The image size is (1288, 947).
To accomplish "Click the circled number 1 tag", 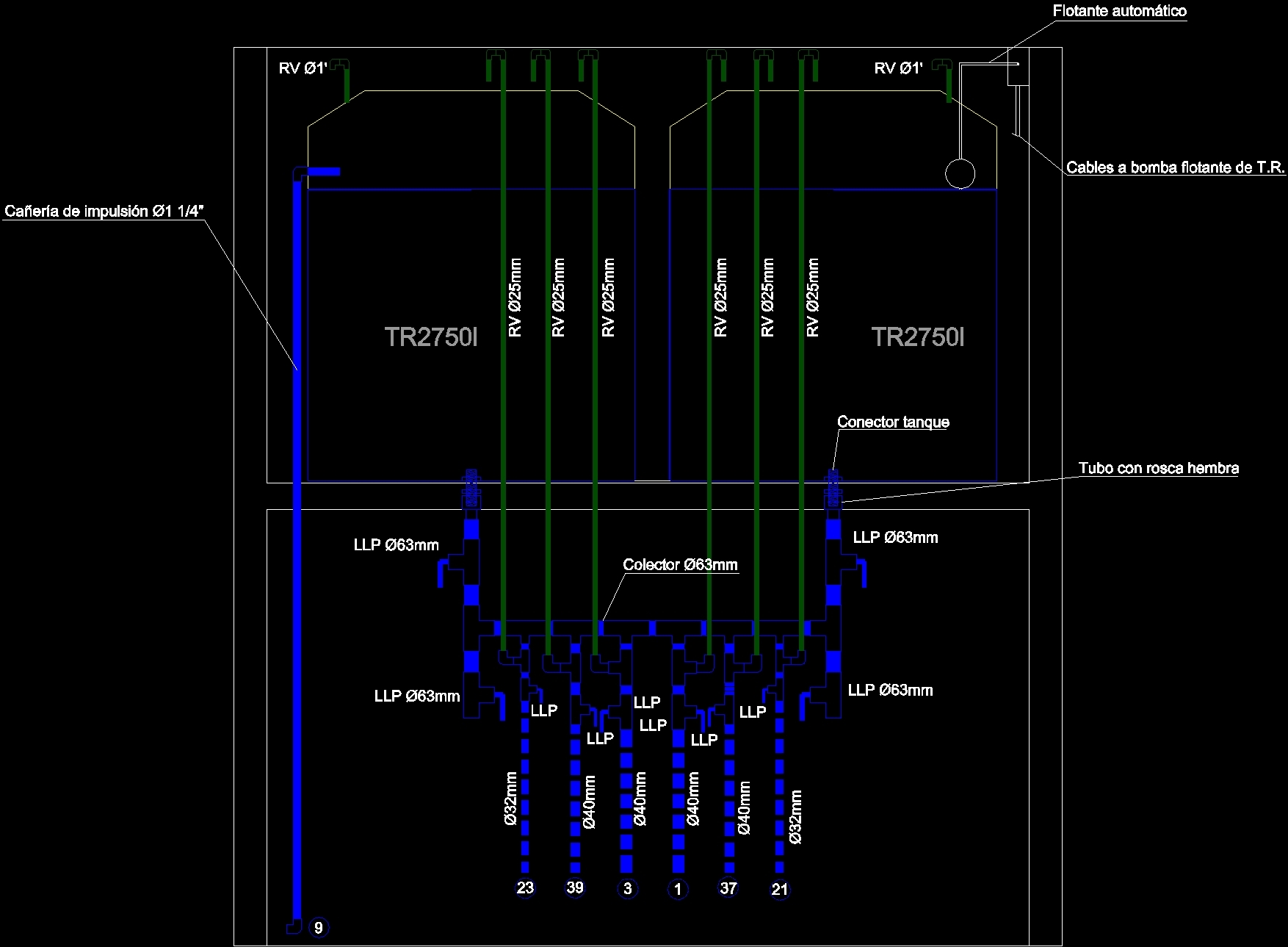I will 678,889.
